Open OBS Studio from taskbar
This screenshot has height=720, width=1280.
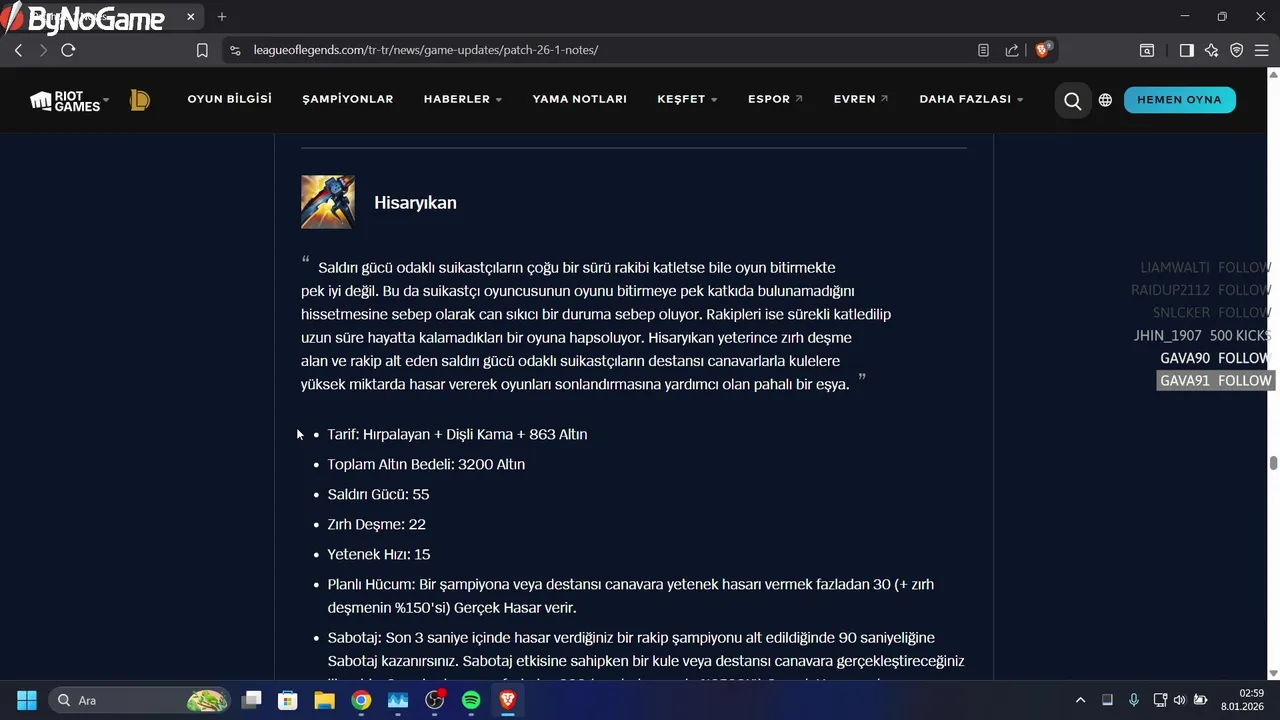click(435, 700)
